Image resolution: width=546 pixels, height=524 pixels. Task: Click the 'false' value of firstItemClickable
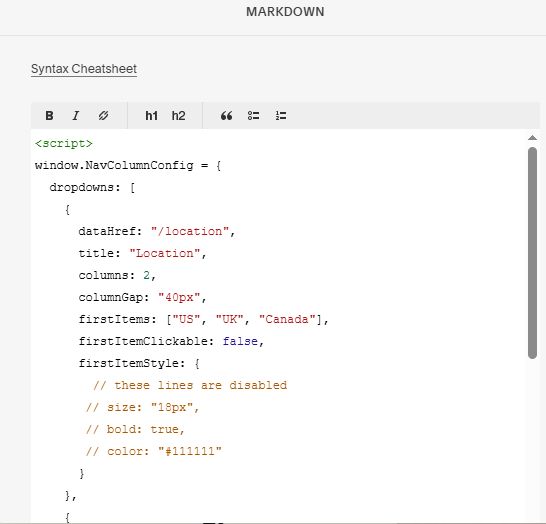click(240, 341)
